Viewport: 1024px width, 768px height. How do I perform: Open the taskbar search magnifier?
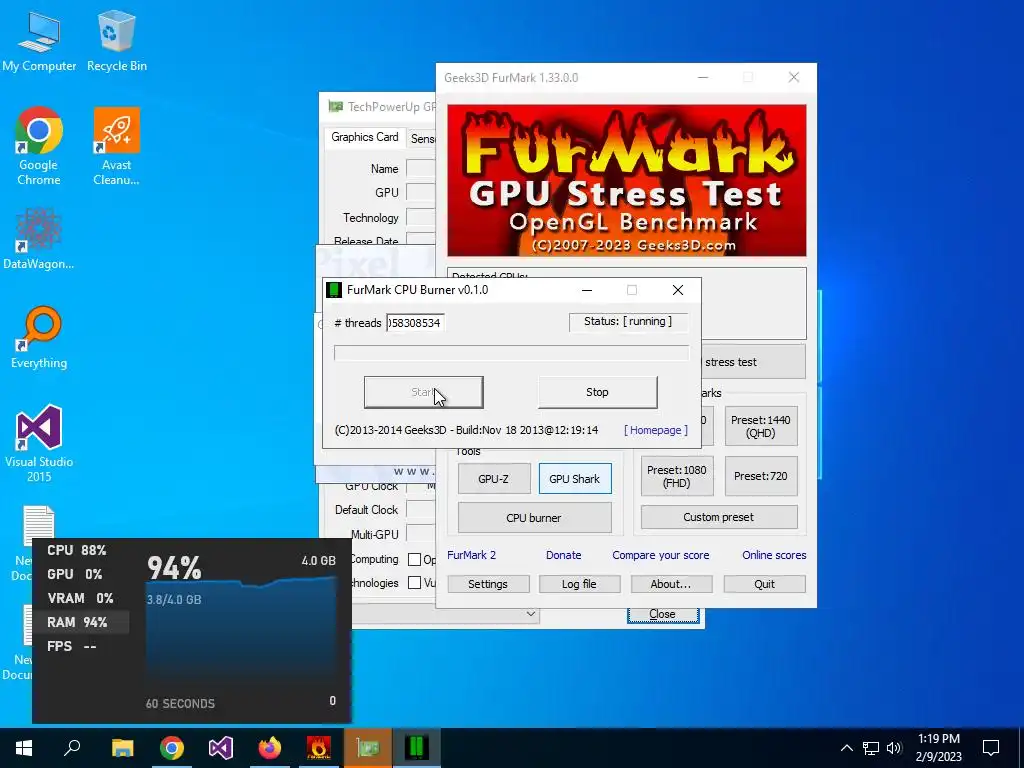(x=72, y=748)
